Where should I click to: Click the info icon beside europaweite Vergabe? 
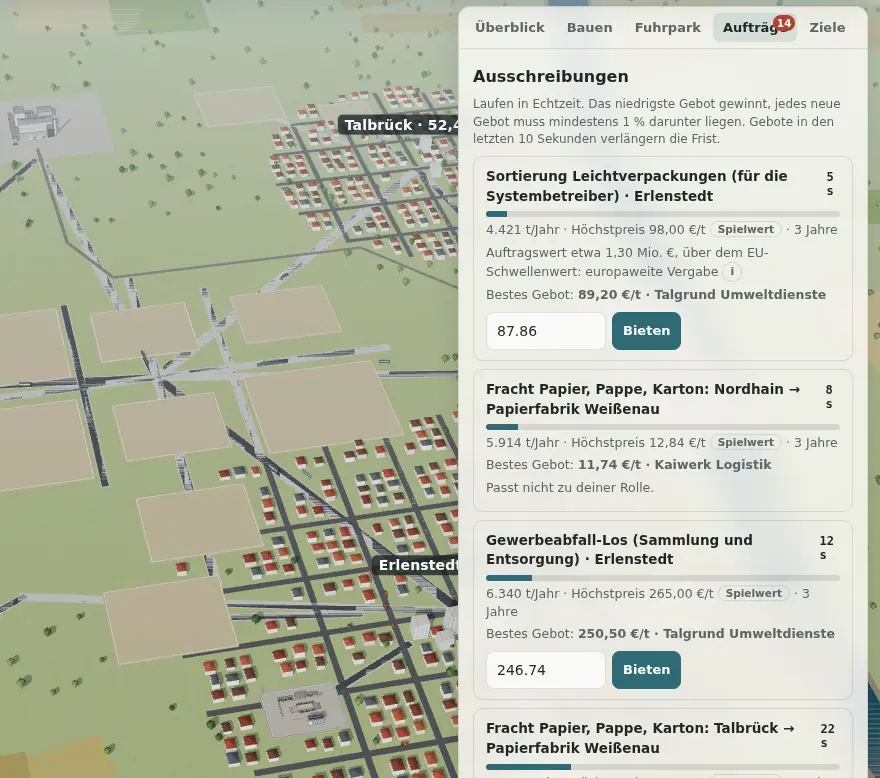(x=731, y=272)
